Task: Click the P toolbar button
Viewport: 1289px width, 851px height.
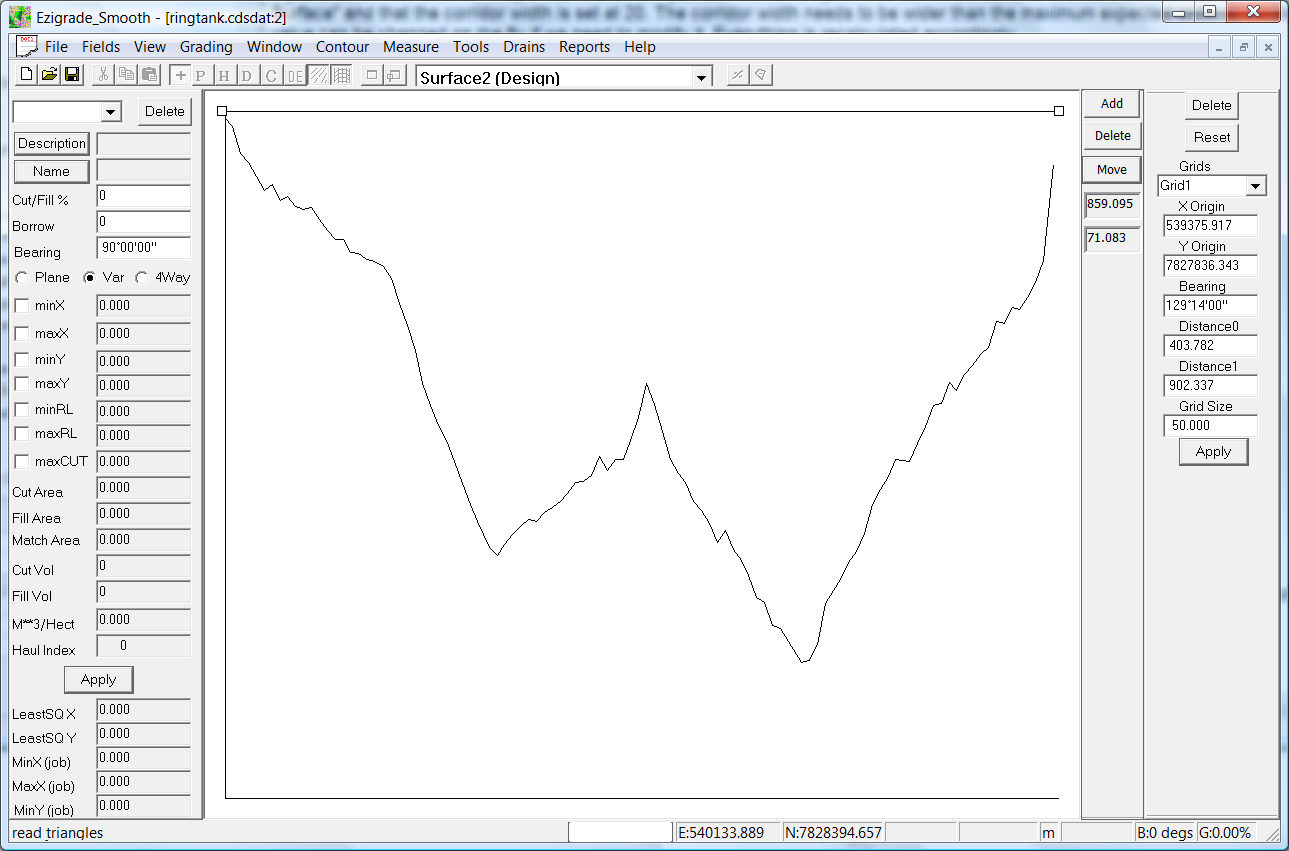Action: pyautogui.click(x=201, y=76)
